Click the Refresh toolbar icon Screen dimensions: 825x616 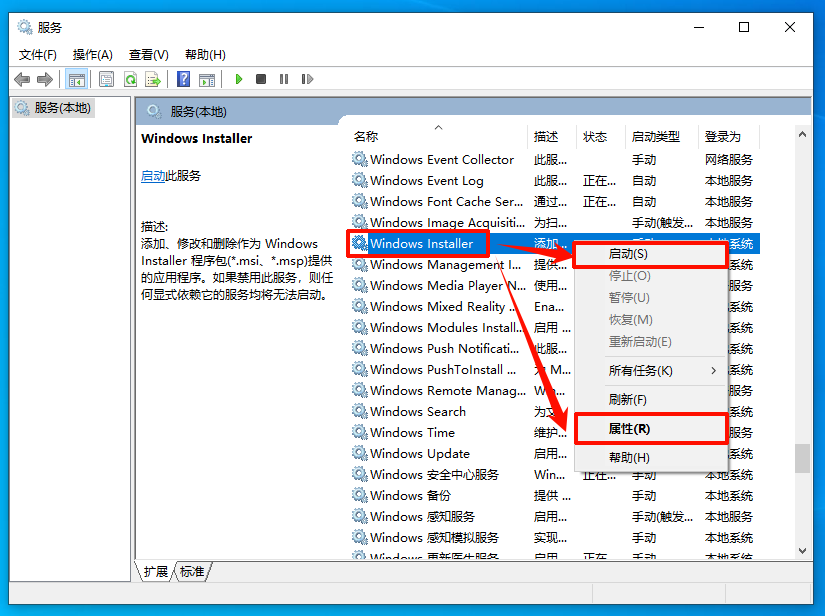coord(130,79)
